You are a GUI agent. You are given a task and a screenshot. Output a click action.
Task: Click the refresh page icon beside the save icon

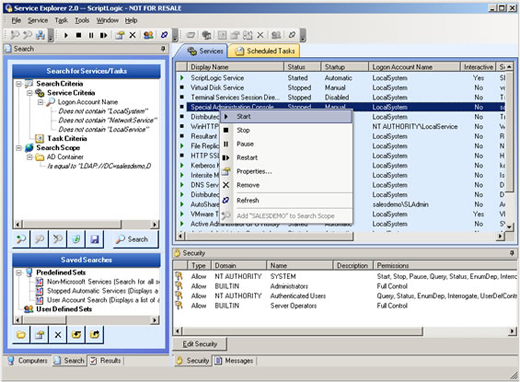pyautogui.click(x=76, y=239)
